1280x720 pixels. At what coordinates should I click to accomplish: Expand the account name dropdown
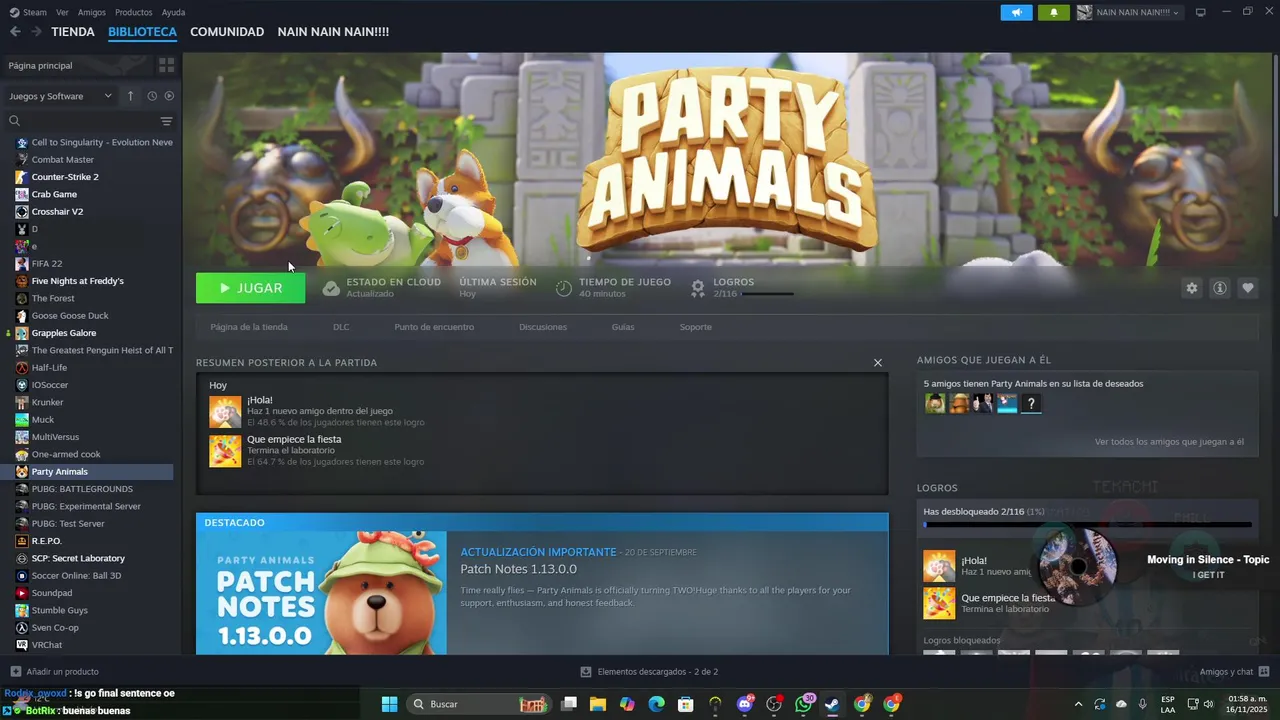1129,12
